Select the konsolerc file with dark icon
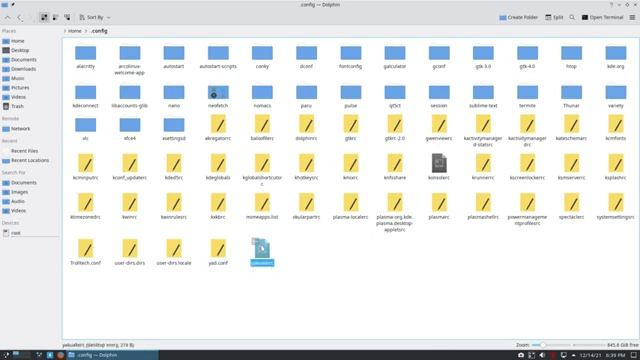This screenshot has height=360, width=640. tap(439, 167)
